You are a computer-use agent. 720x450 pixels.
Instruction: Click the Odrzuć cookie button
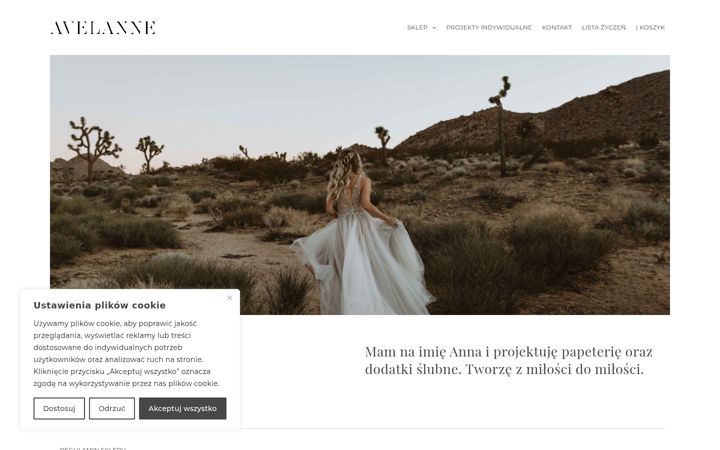tap(112, 408)
